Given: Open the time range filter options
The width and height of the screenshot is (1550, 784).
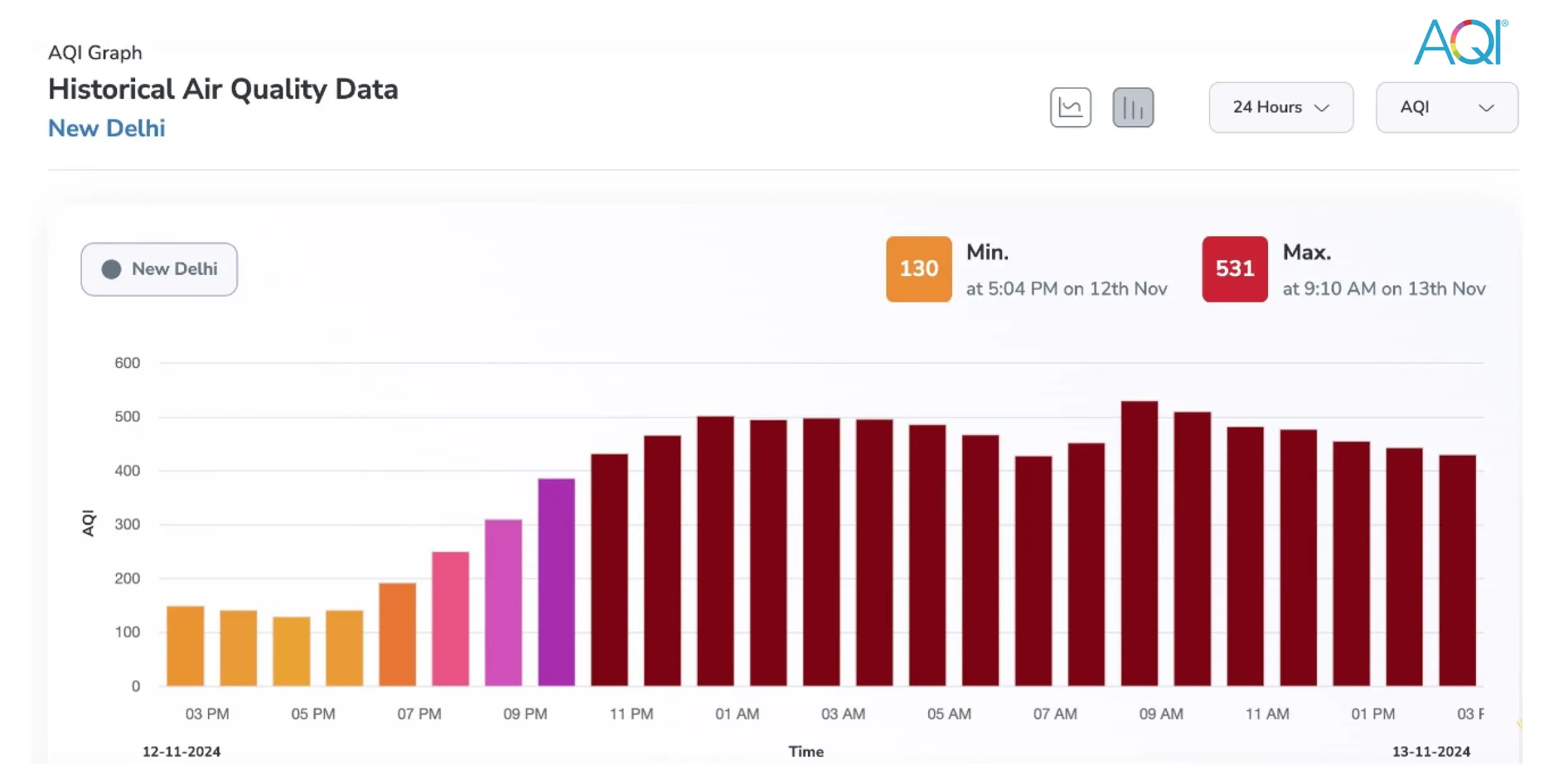Looking at the screenshot, I should (1281, 107).
